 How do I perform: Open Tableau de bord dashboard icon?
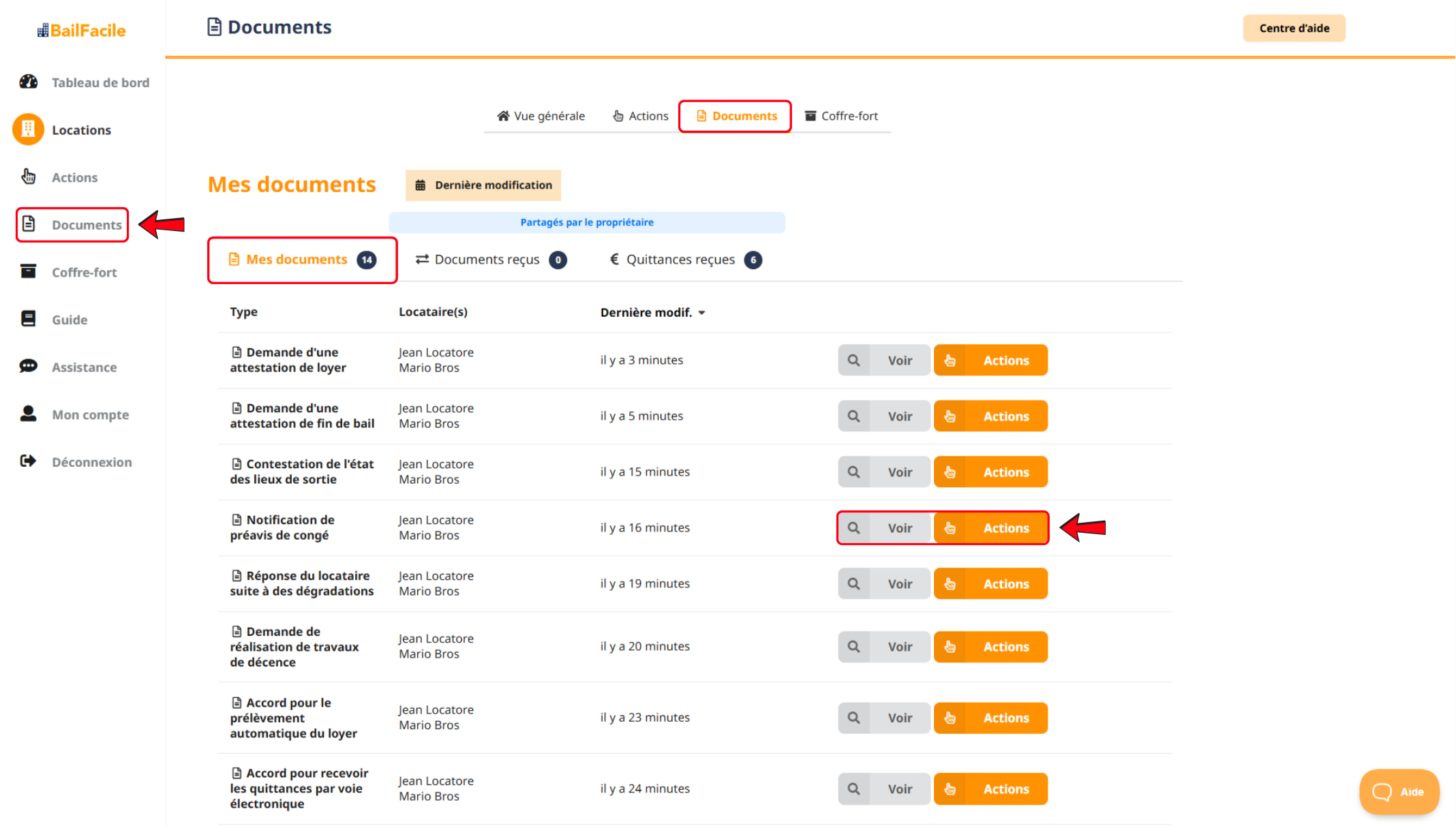29,82
